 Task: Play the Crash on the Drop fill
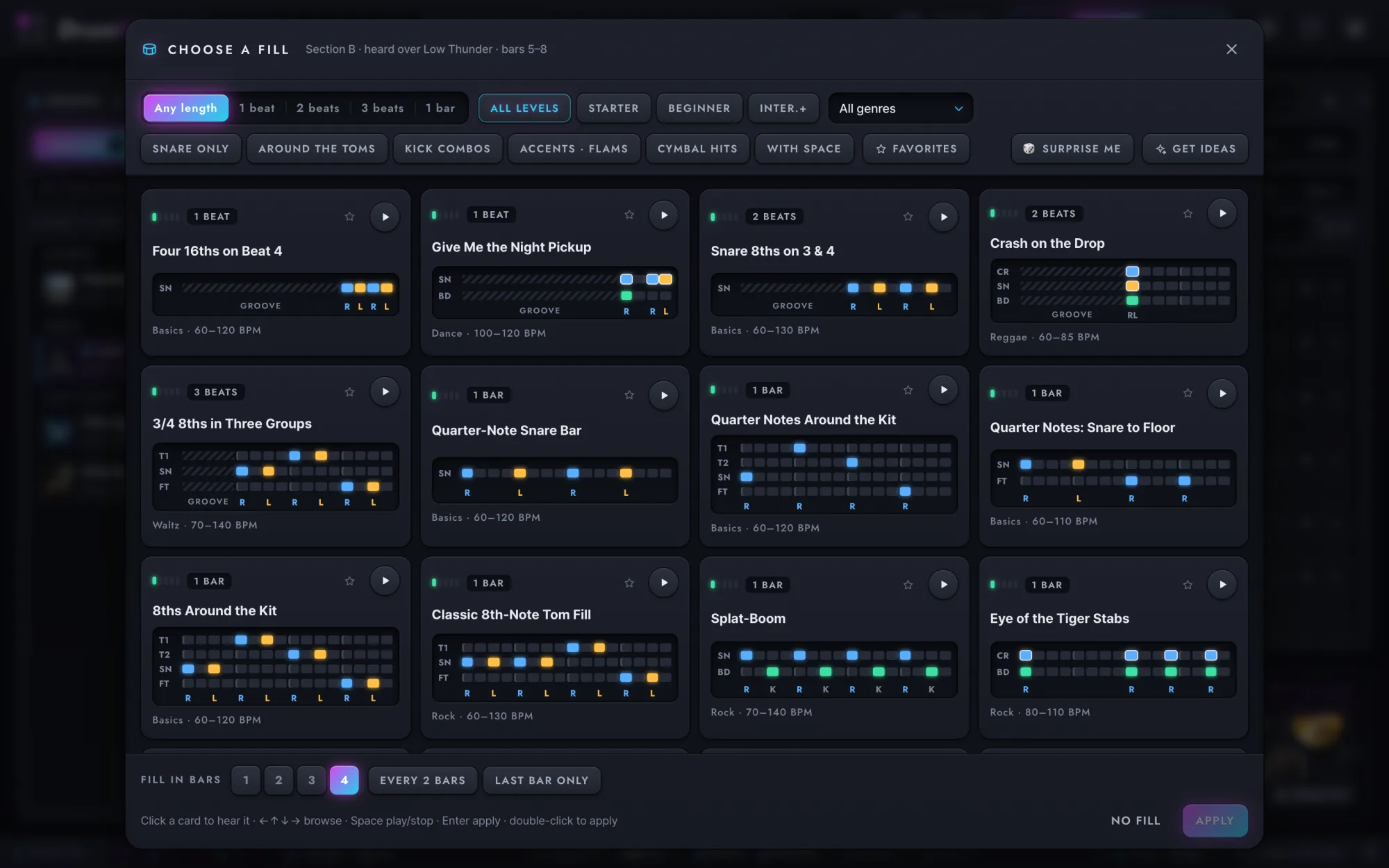pyautogui.click(x=1222, y=213)
